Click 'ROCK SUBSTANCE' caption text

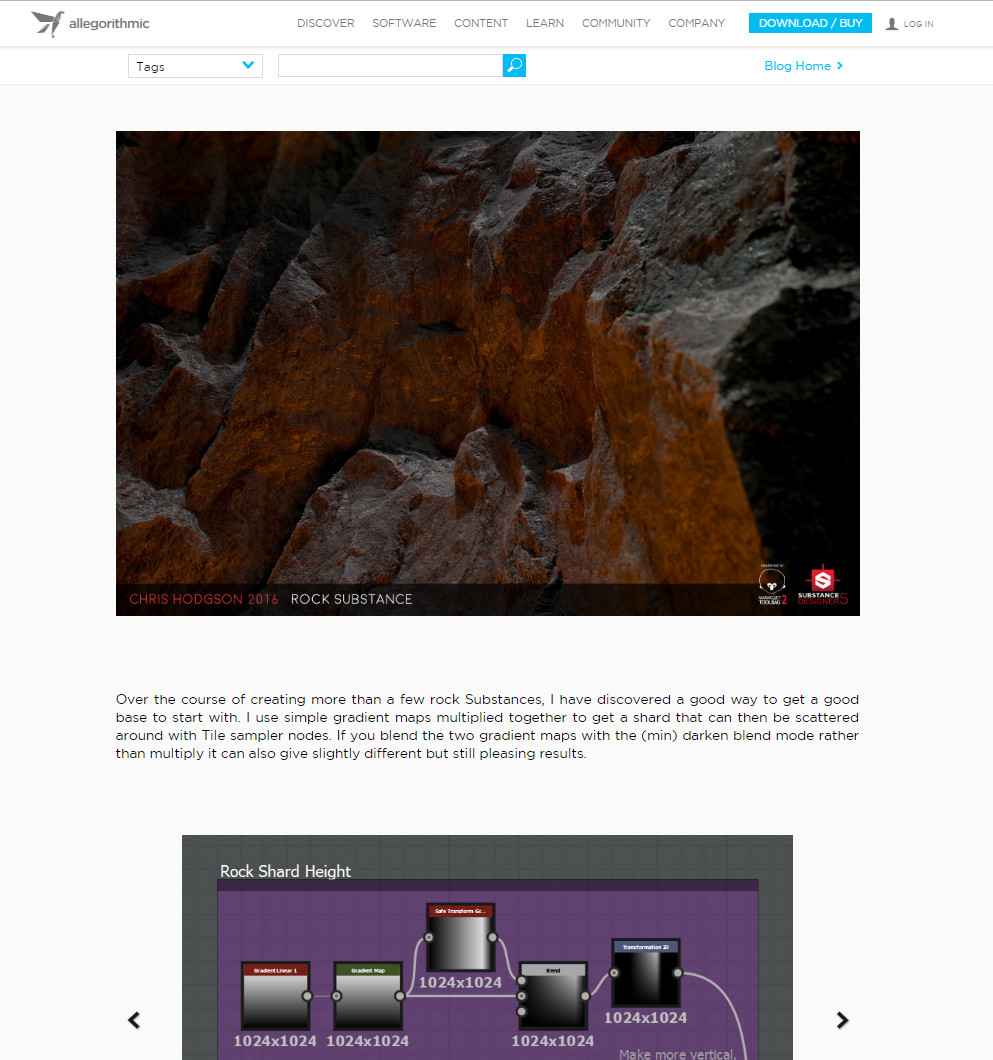[x=352, y=599]
